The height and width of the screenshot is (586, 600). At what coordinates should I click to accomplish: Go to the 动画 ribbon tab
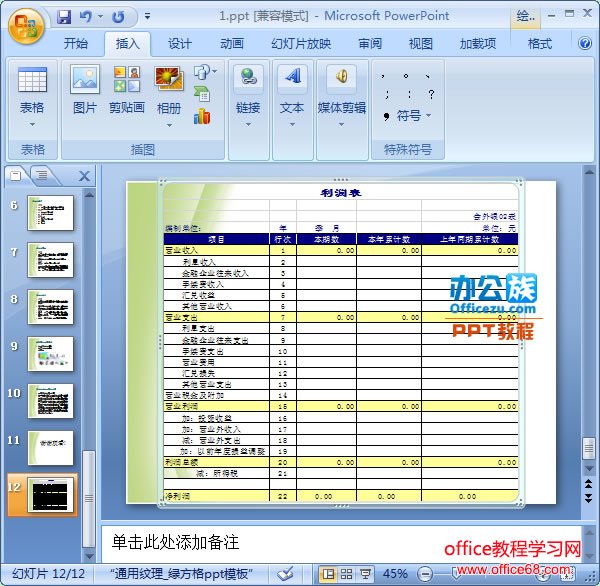coord(232,43)
